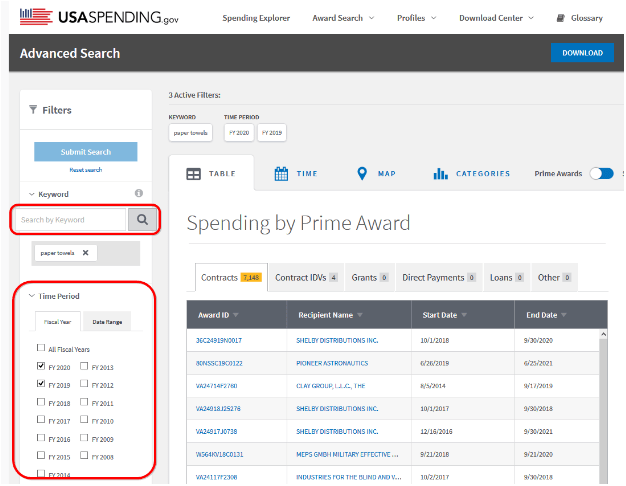This screenshot has width=626, height=486.
Task: Click into the Search by Keyword field
Action: pos(71,220)
